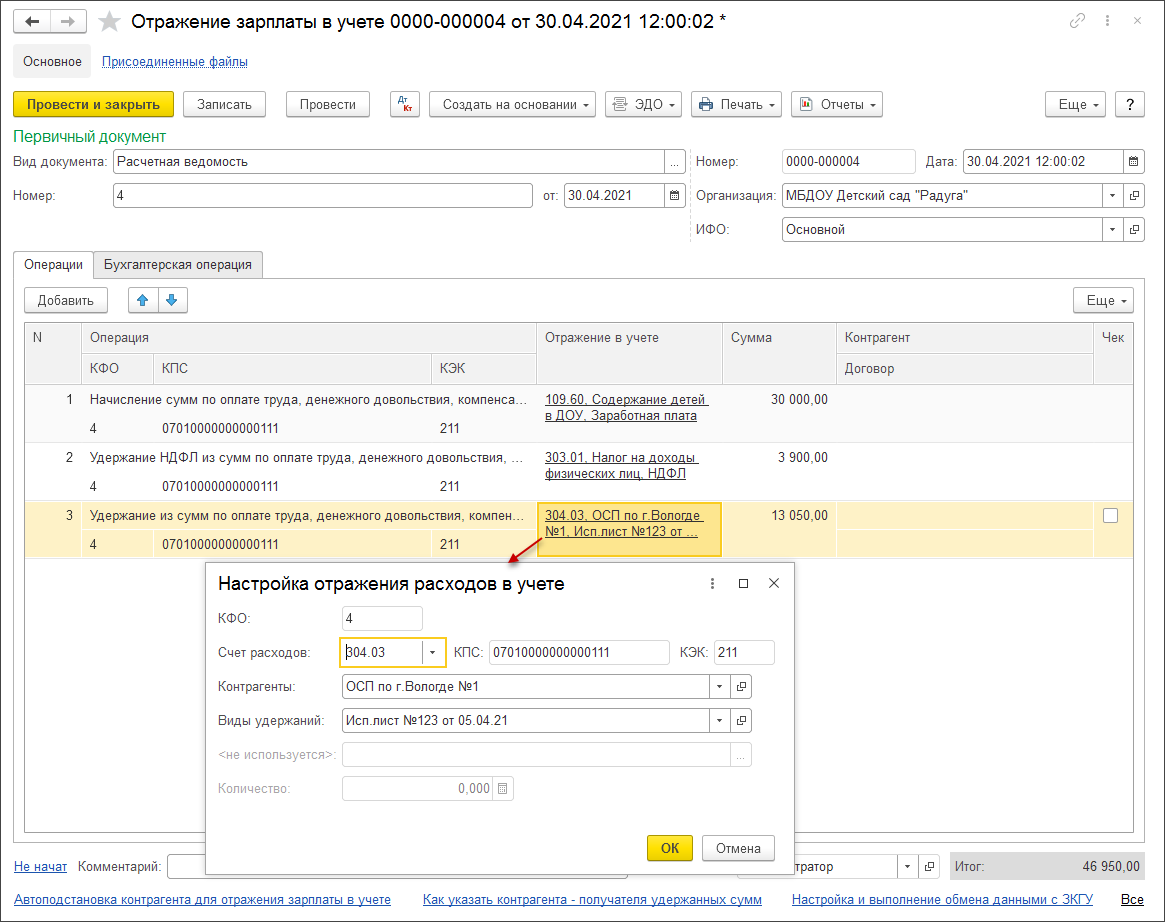Open Виды удержаний item with the open icon
This screenshot has height=922, width=1165.
pos(741,721)
